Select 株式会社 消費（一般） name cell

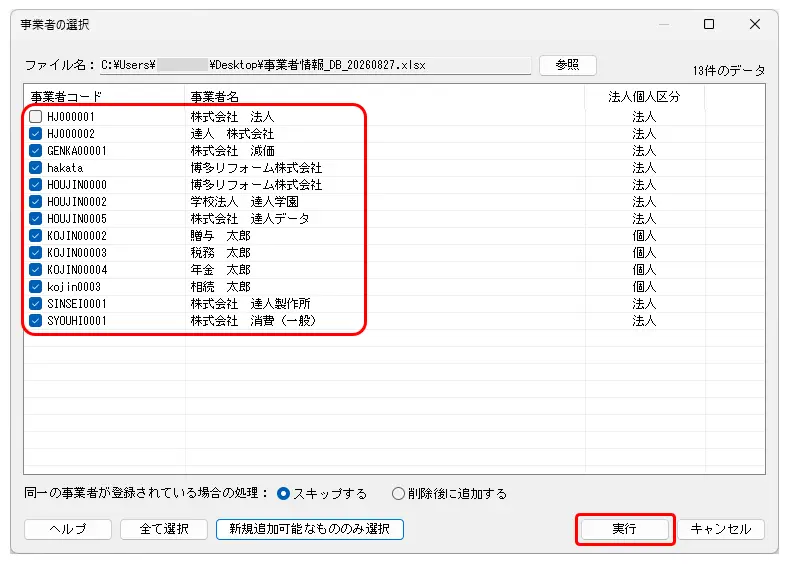(x=253, y=321)
